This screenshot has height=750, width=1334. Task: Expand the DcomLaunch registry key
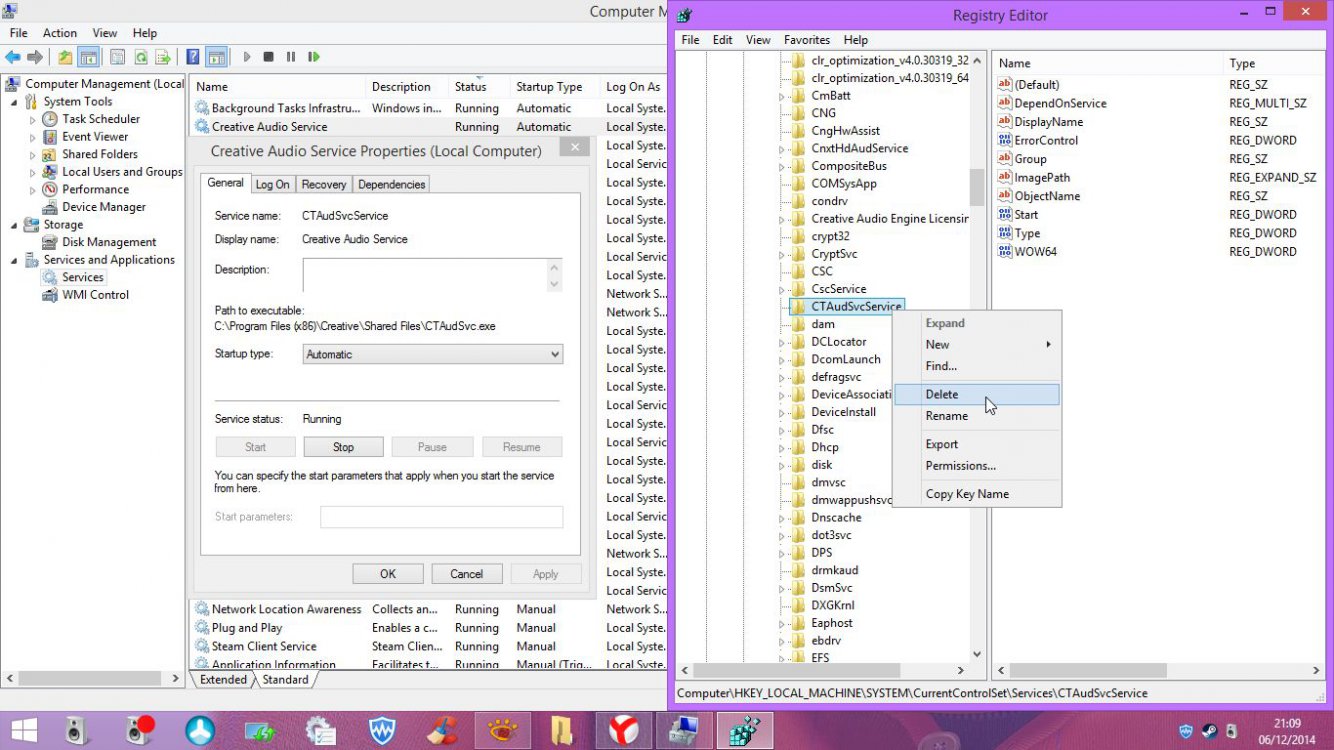781,360
